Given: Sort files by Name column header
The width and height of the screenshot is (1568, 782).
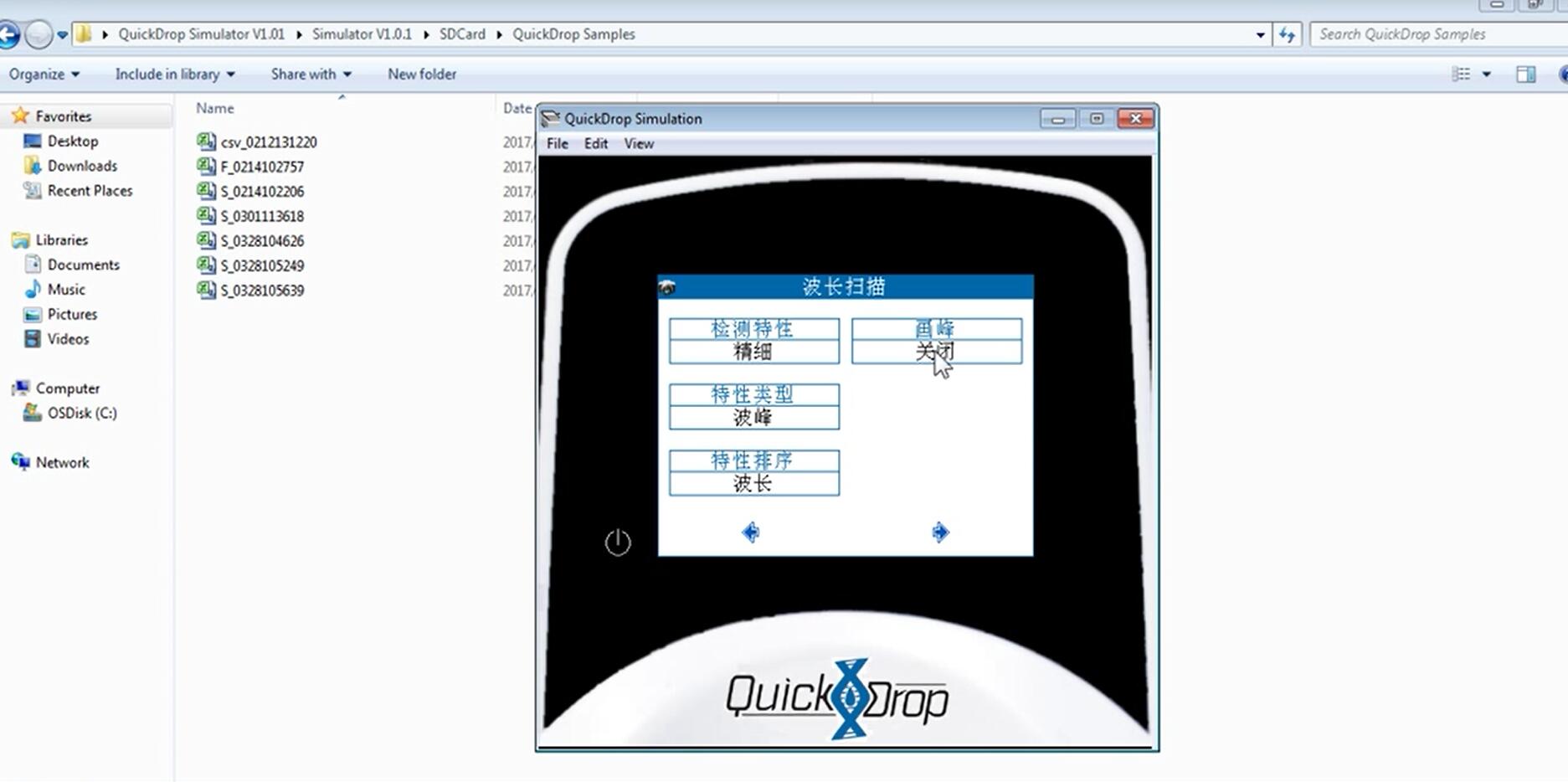Looking at the screenshot, I should coord(215,108).
